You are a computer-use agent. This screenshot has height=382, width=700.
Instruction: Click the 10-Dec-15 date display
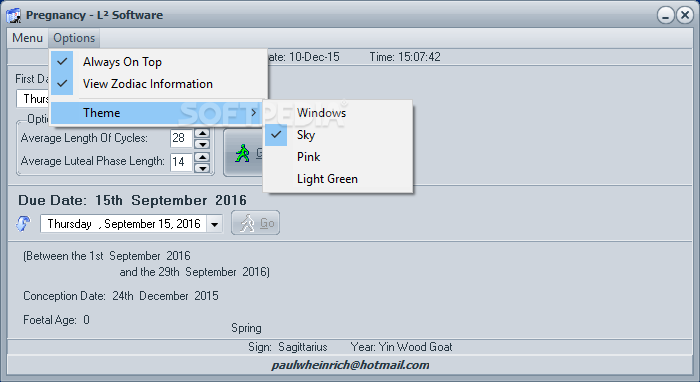(x=314, y=57)
